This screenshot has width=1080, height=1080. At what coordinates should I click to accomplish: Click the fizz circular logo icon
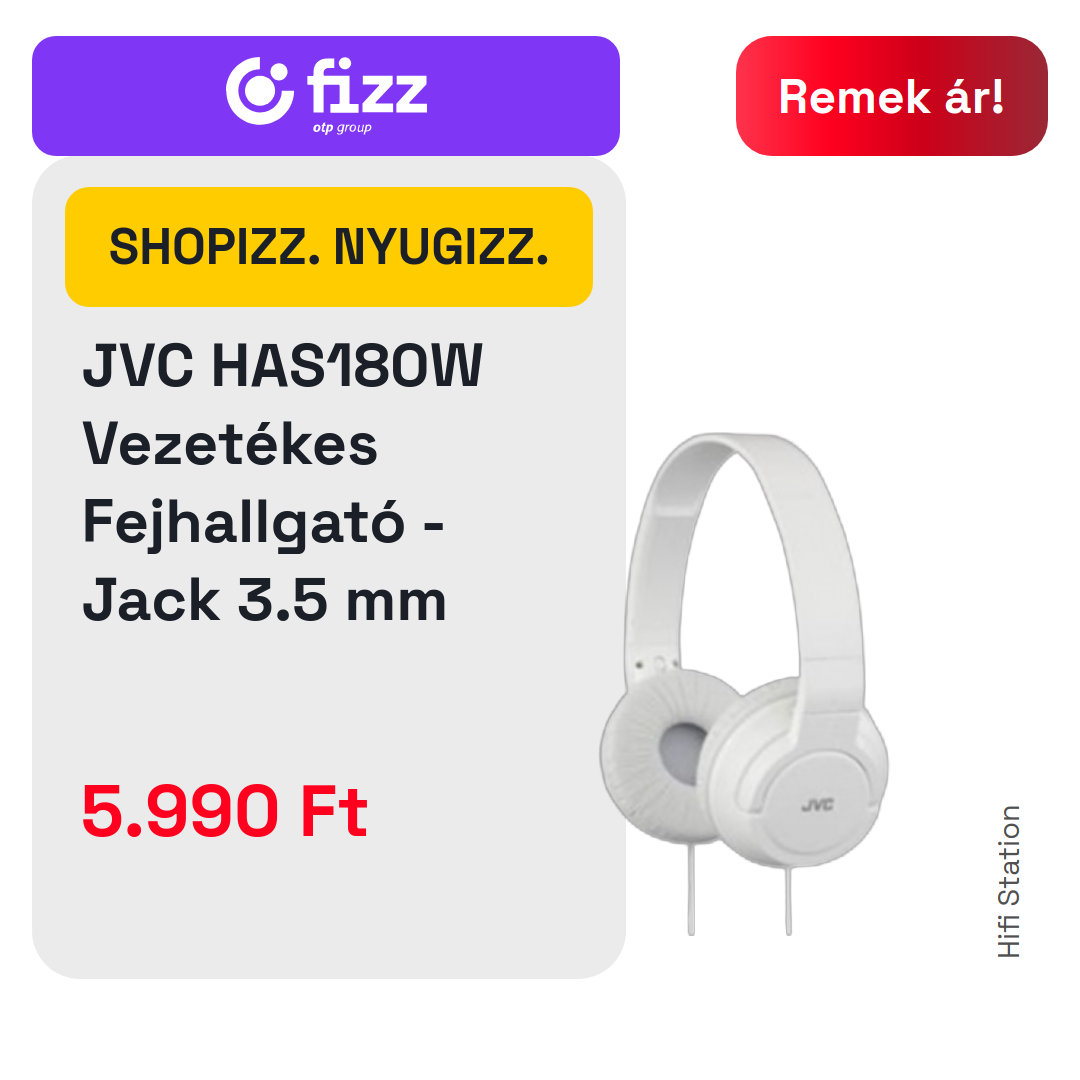(260, 91)
